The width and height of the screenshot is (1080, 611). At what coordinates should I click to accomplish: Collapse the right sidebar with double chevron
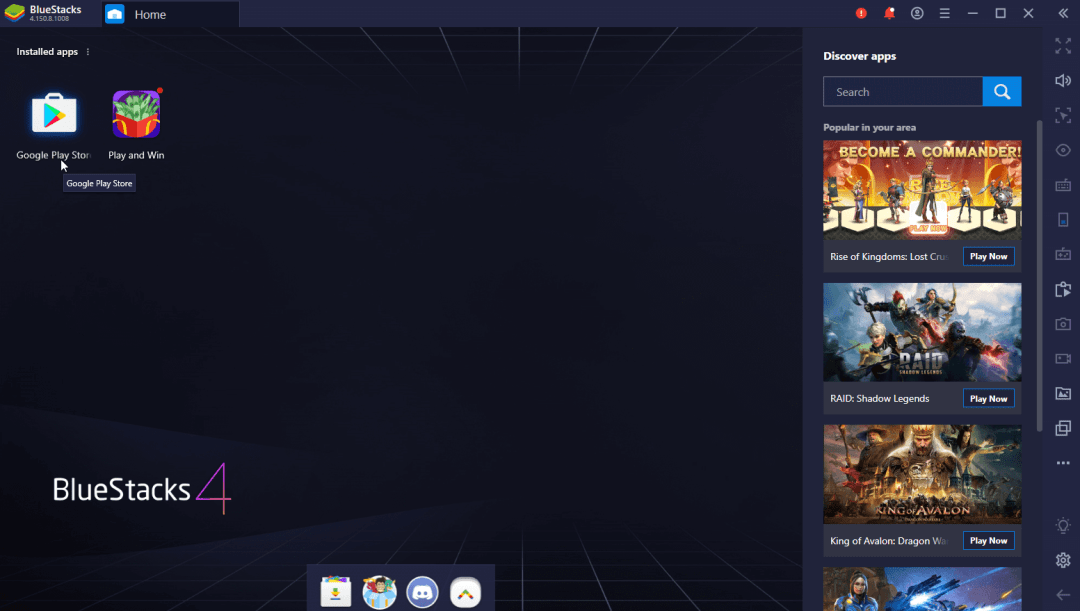[x=1063, y=13]
